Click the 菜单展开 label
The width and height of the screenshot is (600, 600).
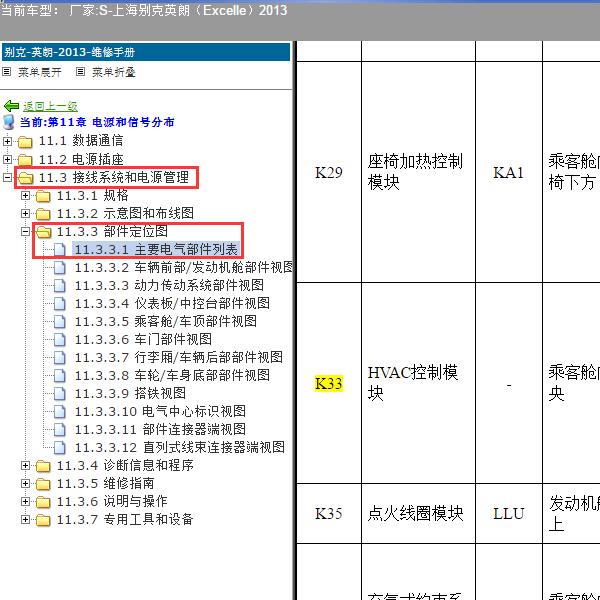point(40,72)
